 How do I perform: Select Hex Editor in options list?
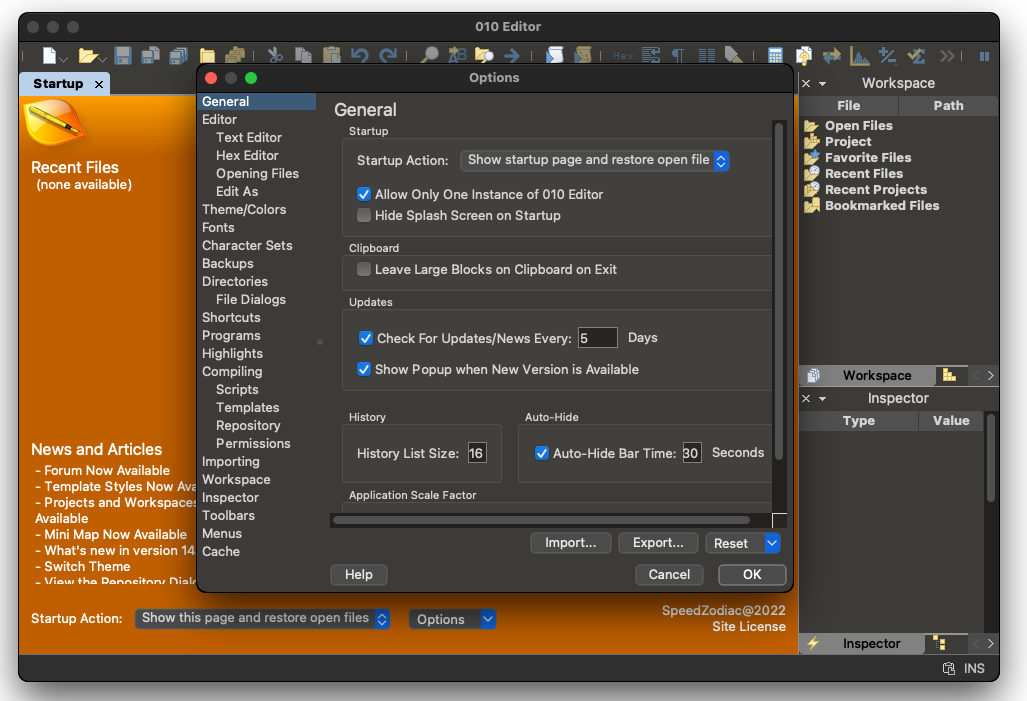[247, 155]
